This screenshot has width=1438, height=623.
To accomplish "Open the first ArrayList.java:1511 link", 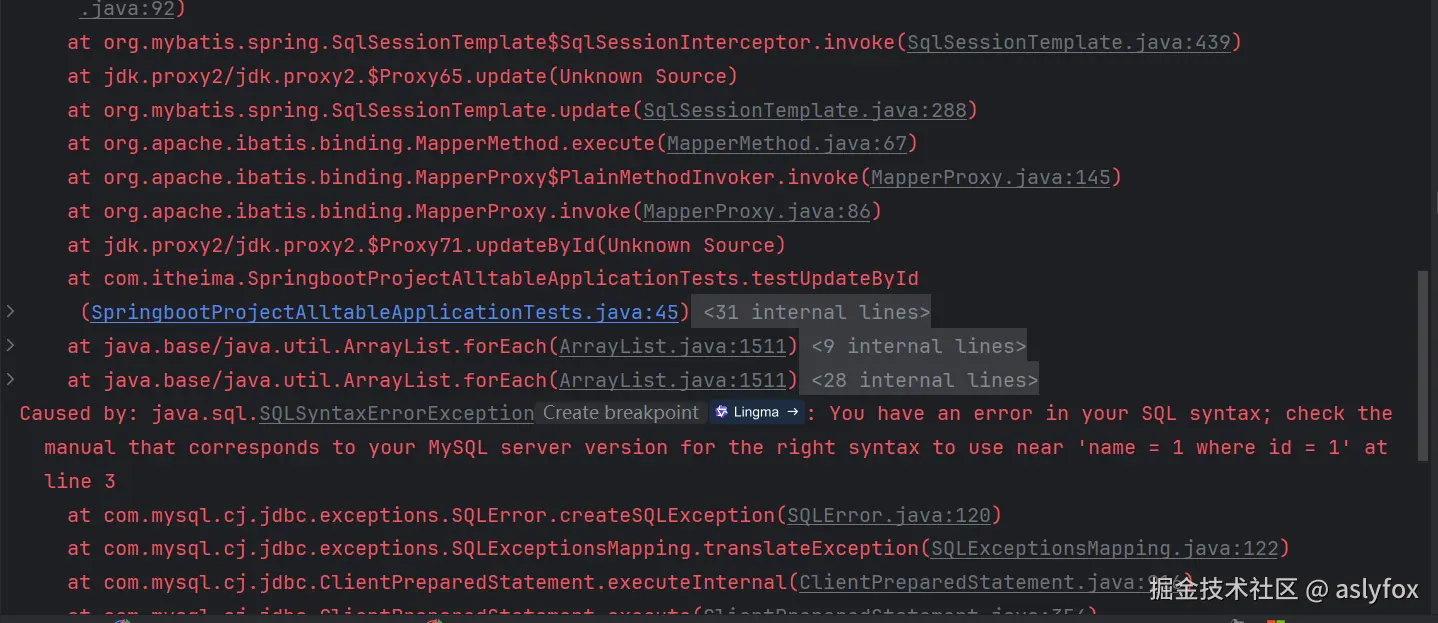I will coord(673,345).
